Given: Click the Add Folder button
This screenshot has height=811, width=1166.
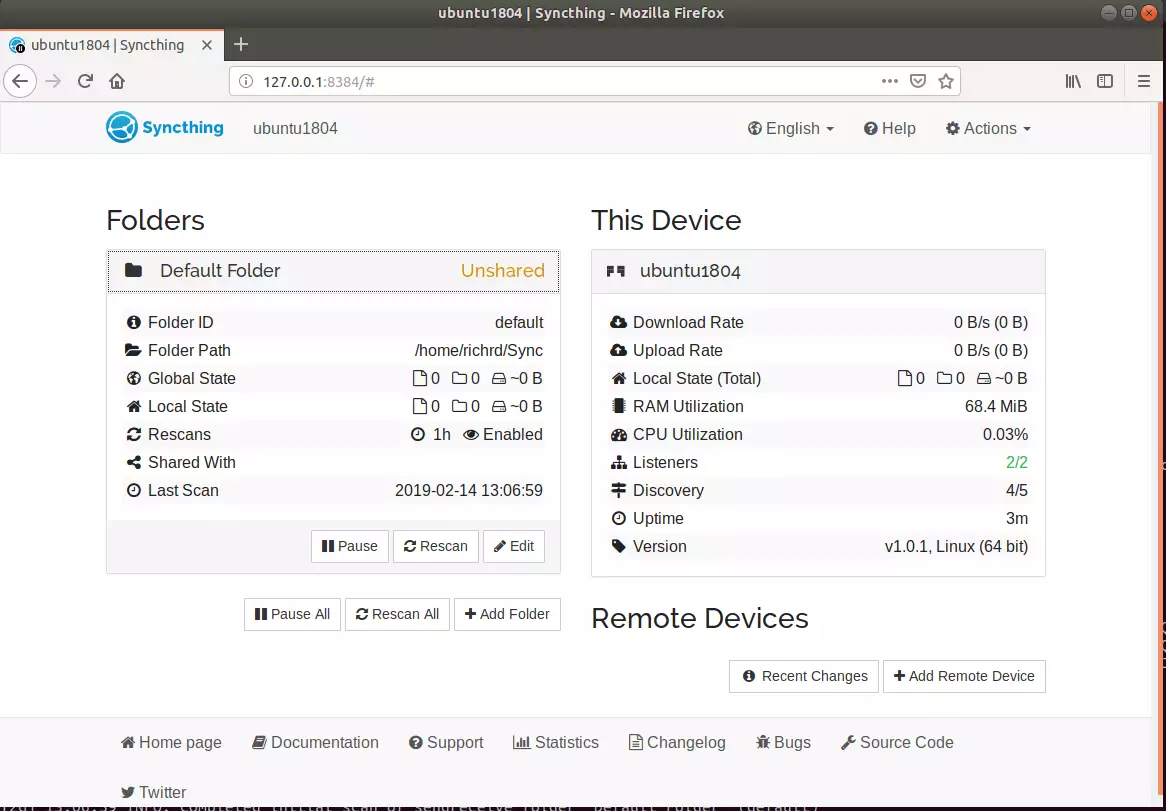Looking at the screenshot, I should pos(507,614).
